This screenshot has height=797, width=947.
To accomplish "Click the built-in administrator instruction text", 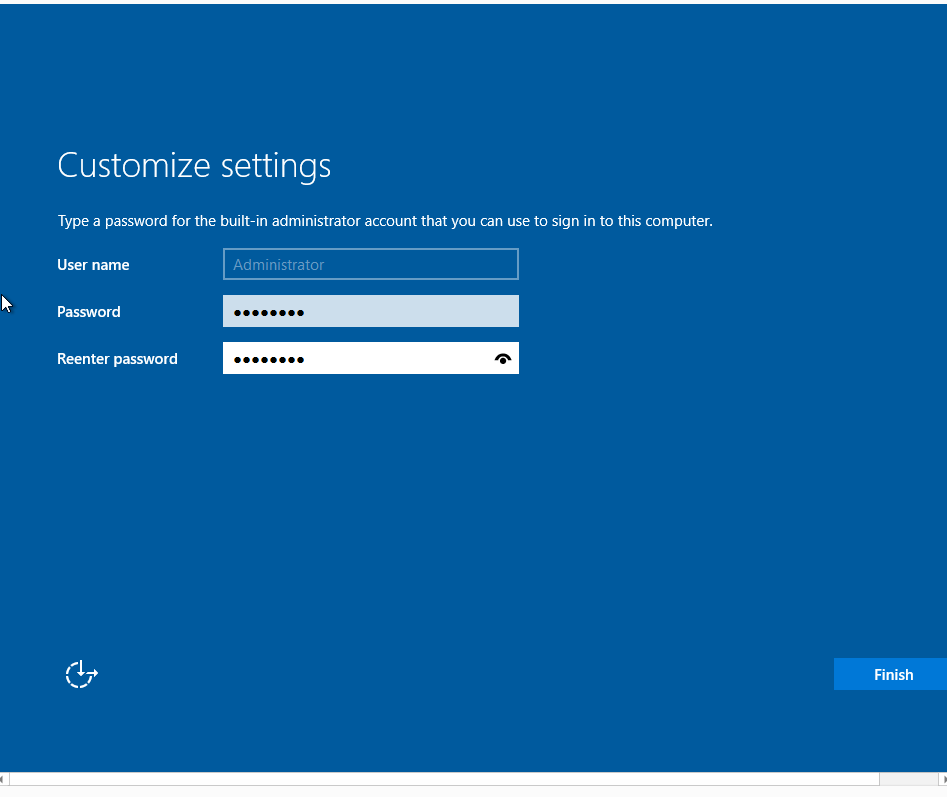I will coord(385,221).
